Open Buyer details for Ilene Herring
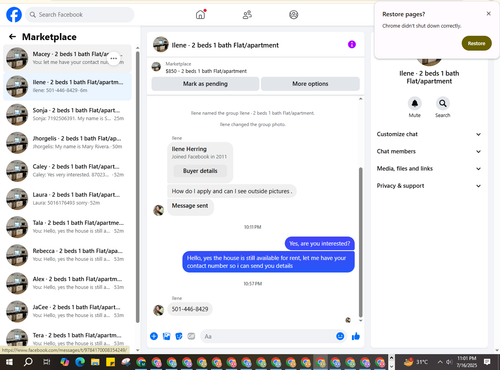Image resolution: width=500 pixels, height=370 pixels. coord(200,171)
